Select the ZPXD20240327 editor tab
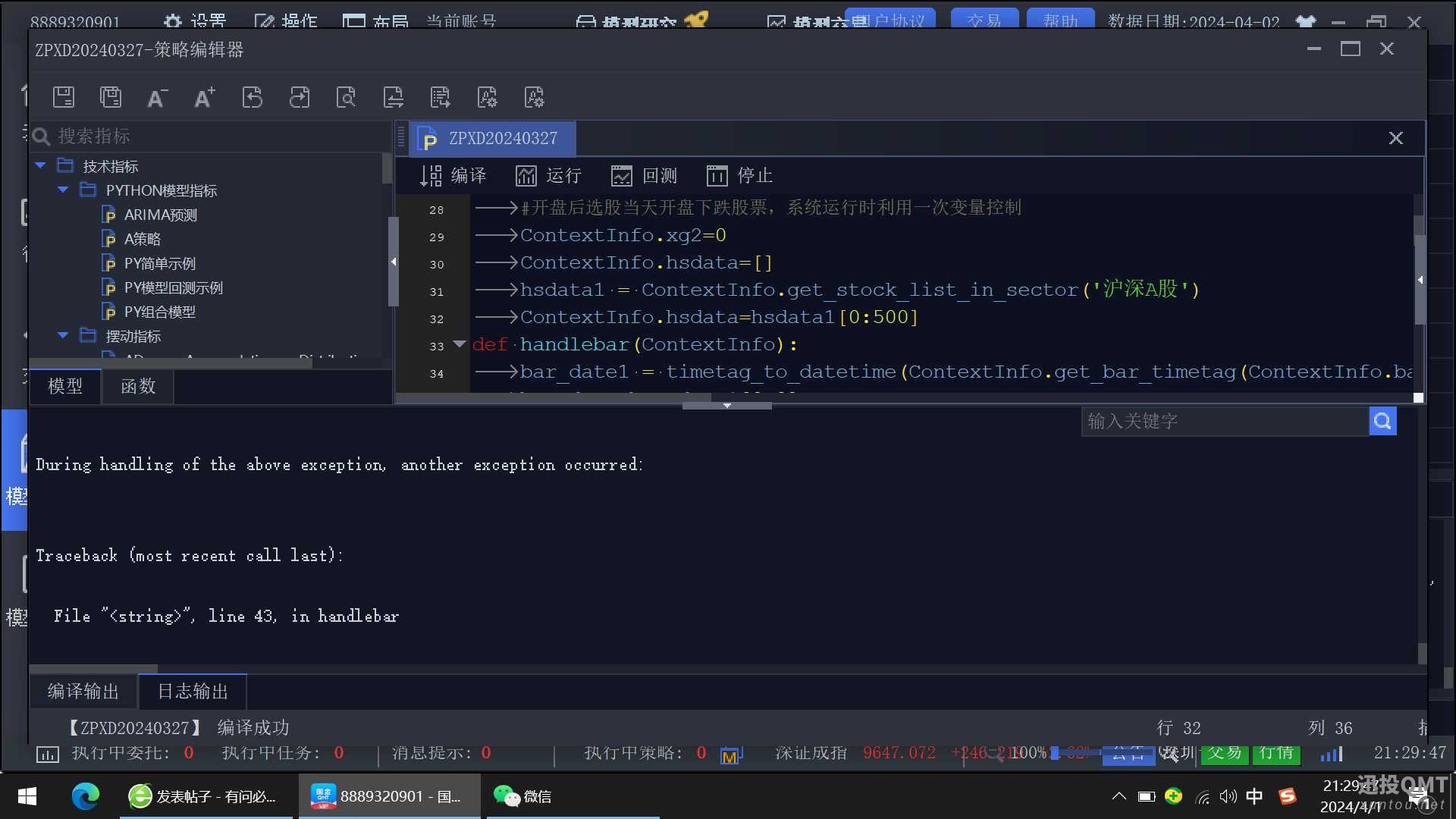 pyautogui.click(x=493, y=139)
